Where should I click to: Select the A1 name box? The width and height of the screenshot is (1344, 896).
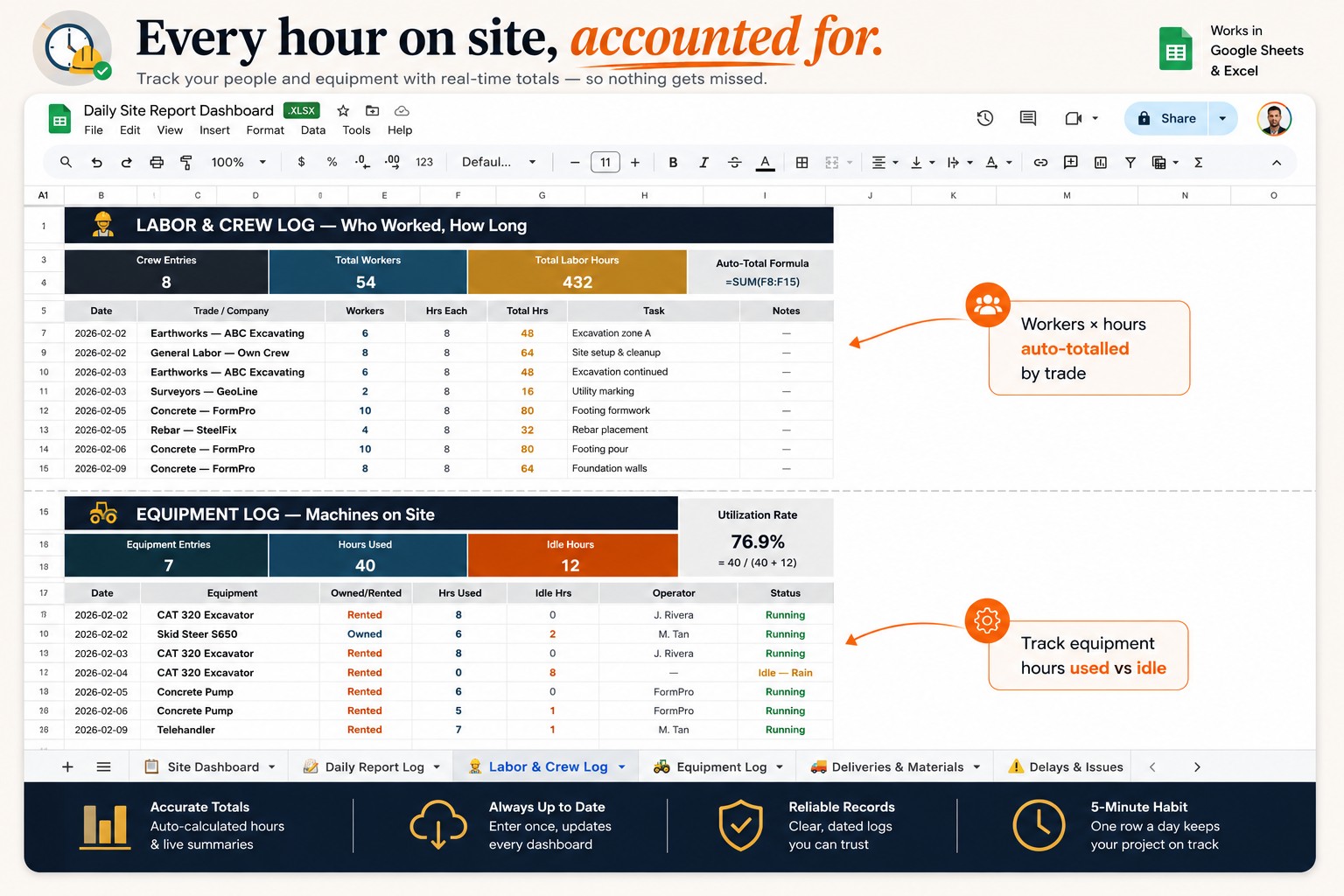pos(43,195)
